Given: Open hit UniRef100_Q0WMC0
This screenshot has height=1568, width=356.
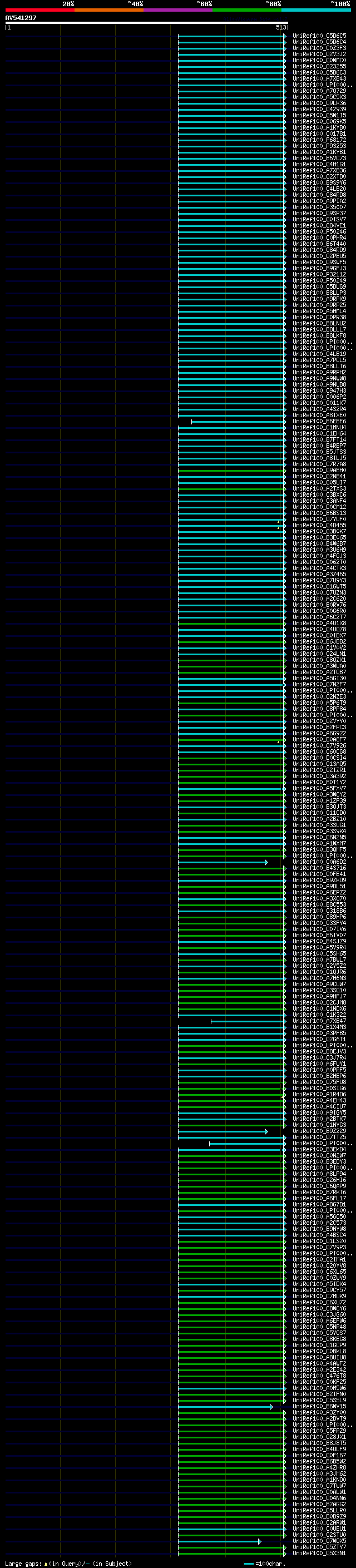Looking at the screenshot, I should pos(319,60).
